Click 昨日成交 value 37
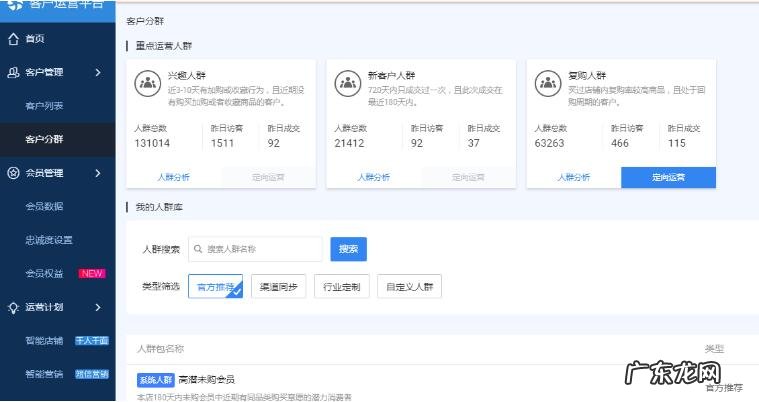The image size is (759, 402). point(473,143)
